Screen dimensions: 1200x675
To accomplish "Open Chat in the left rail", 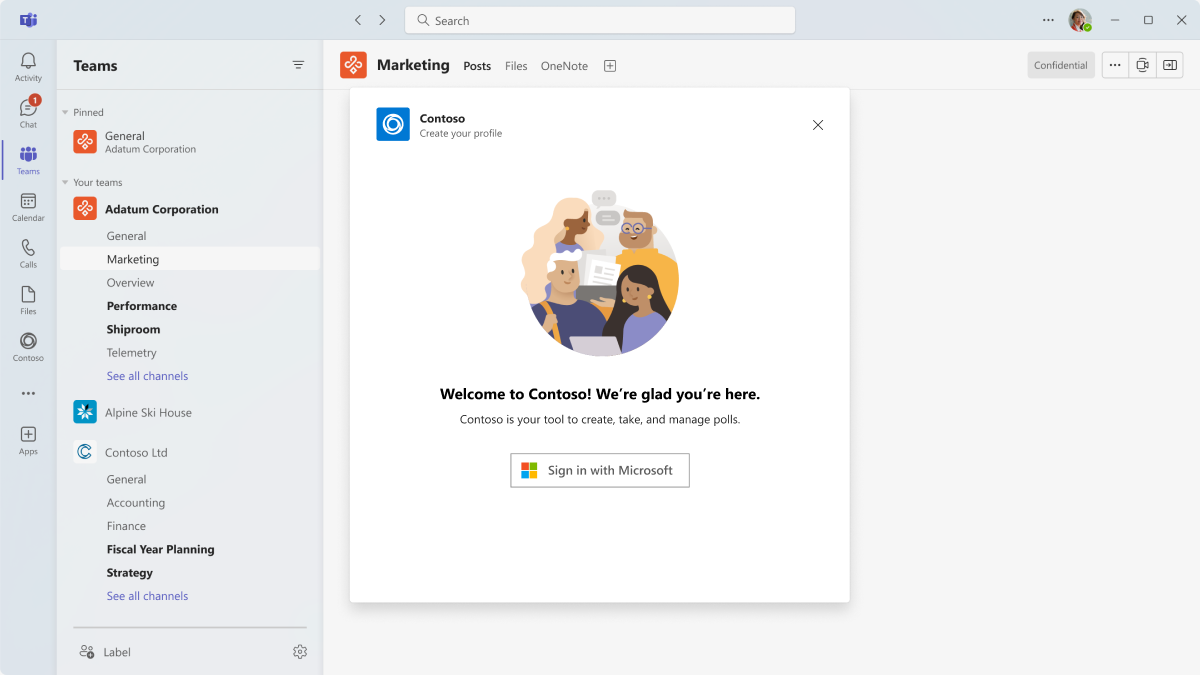I will pyautogui.click(x=28, y=113).
